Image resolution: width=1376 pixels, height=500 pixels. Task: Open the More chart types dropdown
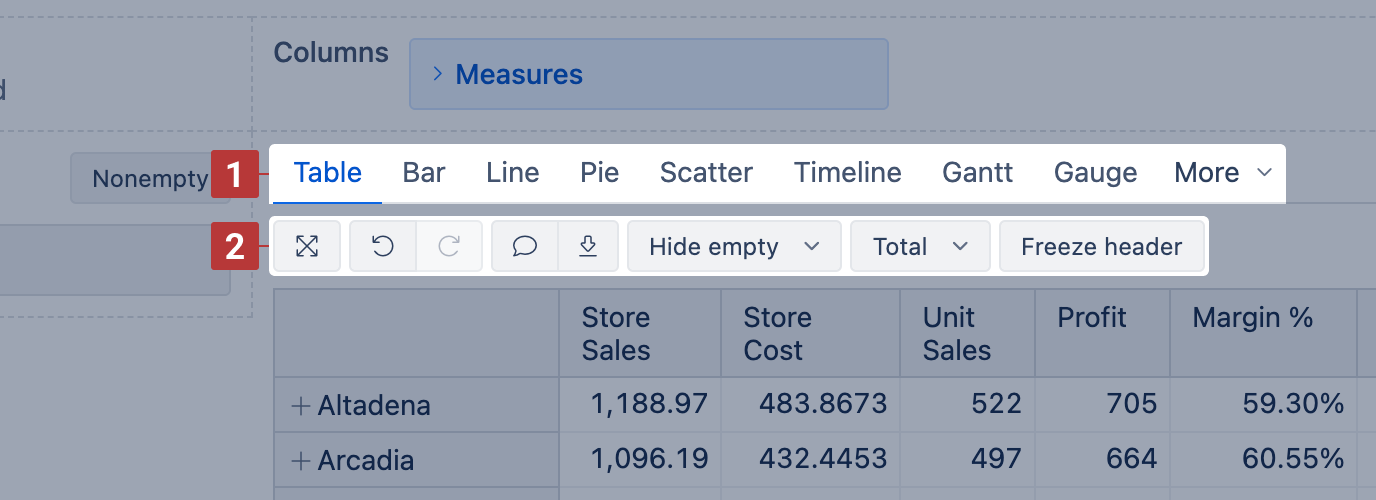1222,173
